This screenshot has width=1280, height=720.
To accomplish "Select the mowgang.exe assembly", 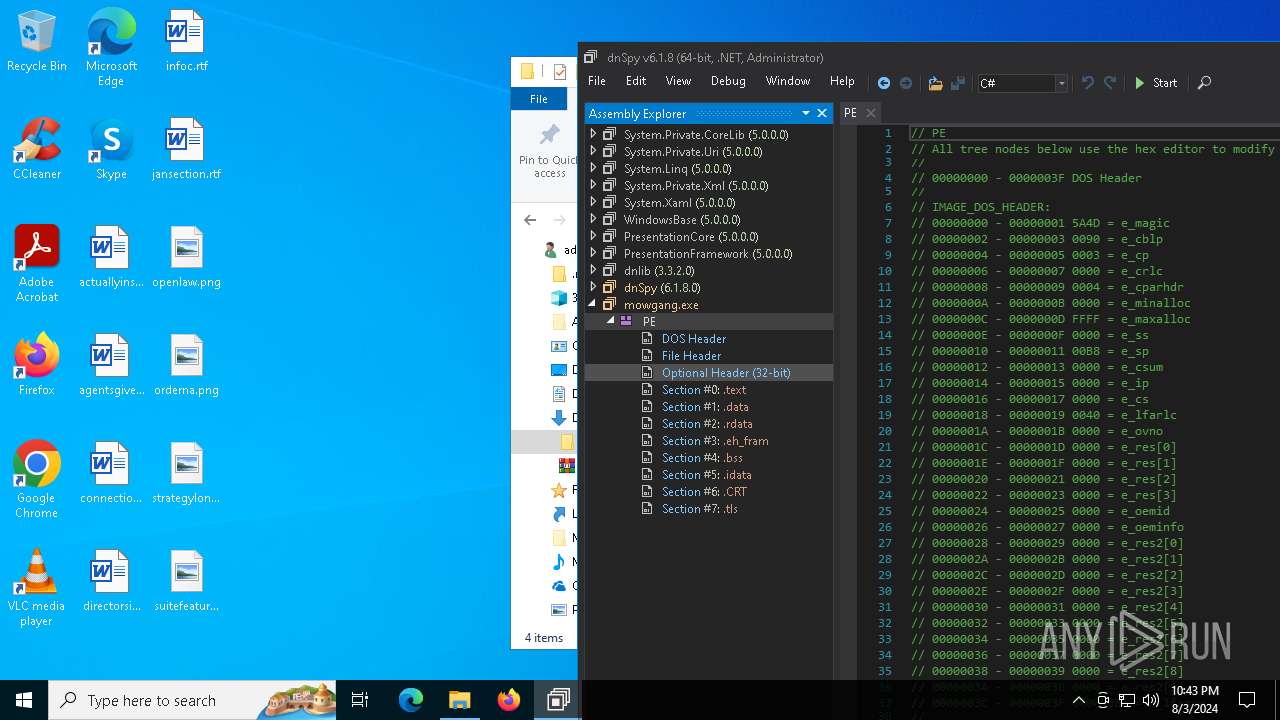I will coord(661,304).
